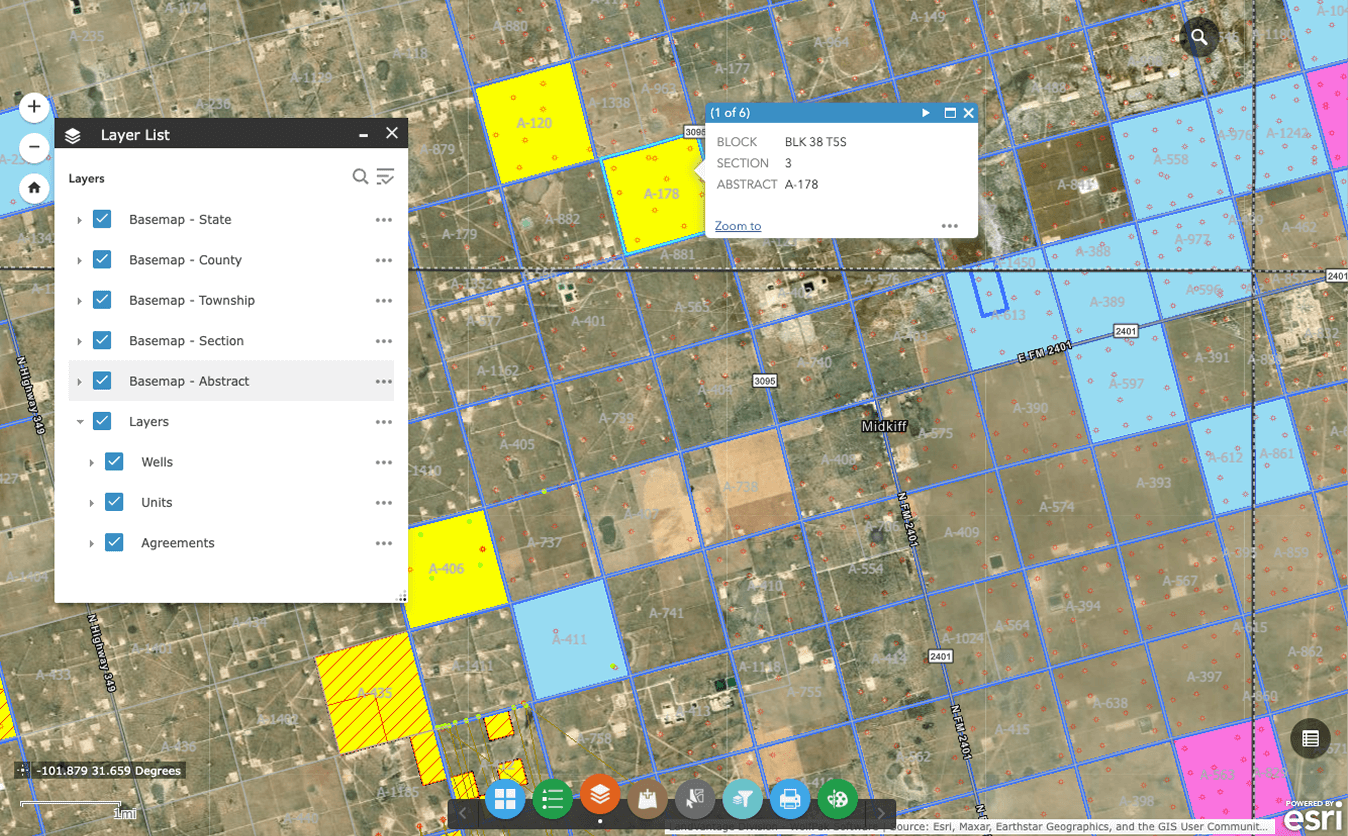This screenshot has width=1348, height=836.
Task: Zoom in on the map
Action: 34,107
